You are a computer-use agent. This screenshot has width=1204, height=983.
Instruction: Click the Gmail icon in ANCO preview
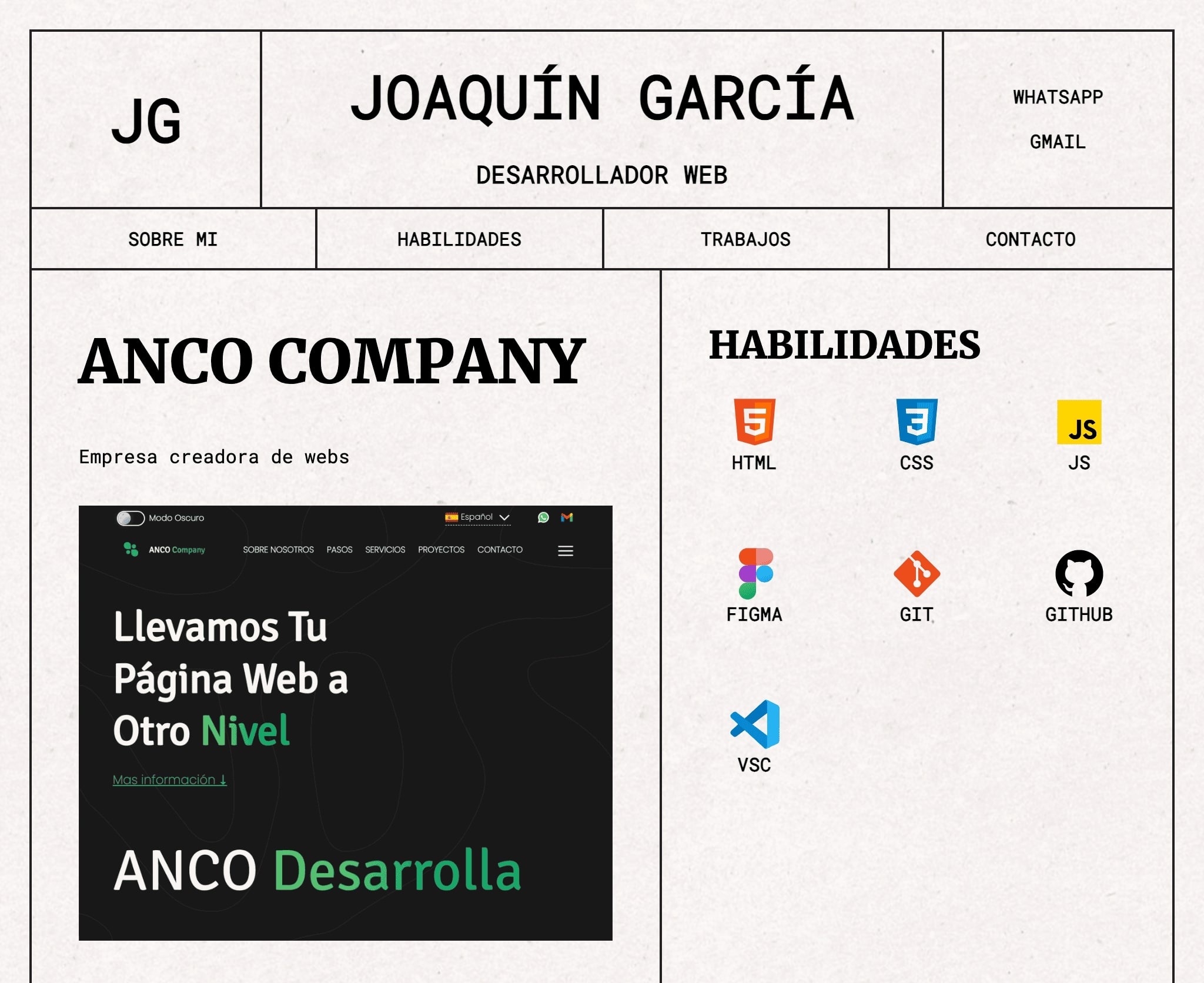[x=567, y=517]
